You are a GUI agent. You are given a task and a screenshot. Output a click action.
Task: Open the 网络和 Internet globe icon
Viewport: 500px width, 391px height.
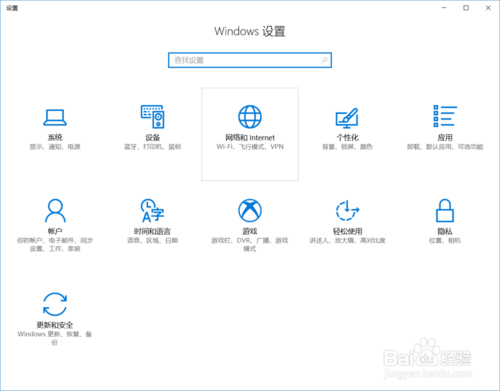pyautogui.click(x=250, y=117)
